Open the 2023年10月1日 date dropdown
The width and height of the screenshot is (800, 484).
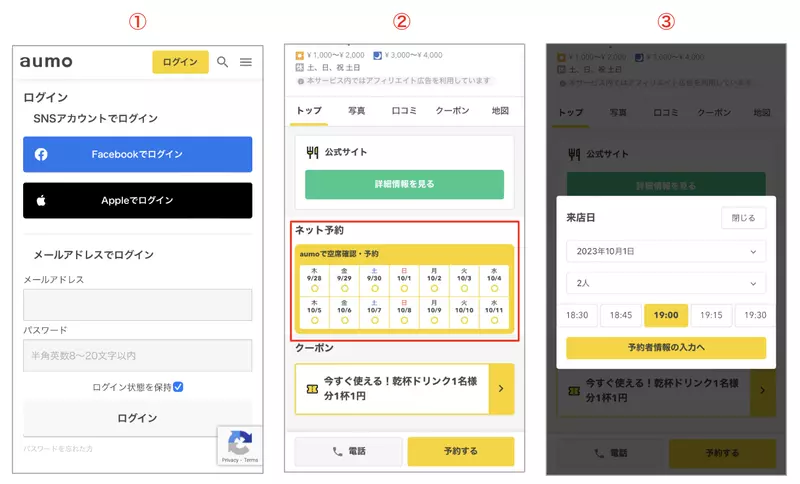point(666,251)
